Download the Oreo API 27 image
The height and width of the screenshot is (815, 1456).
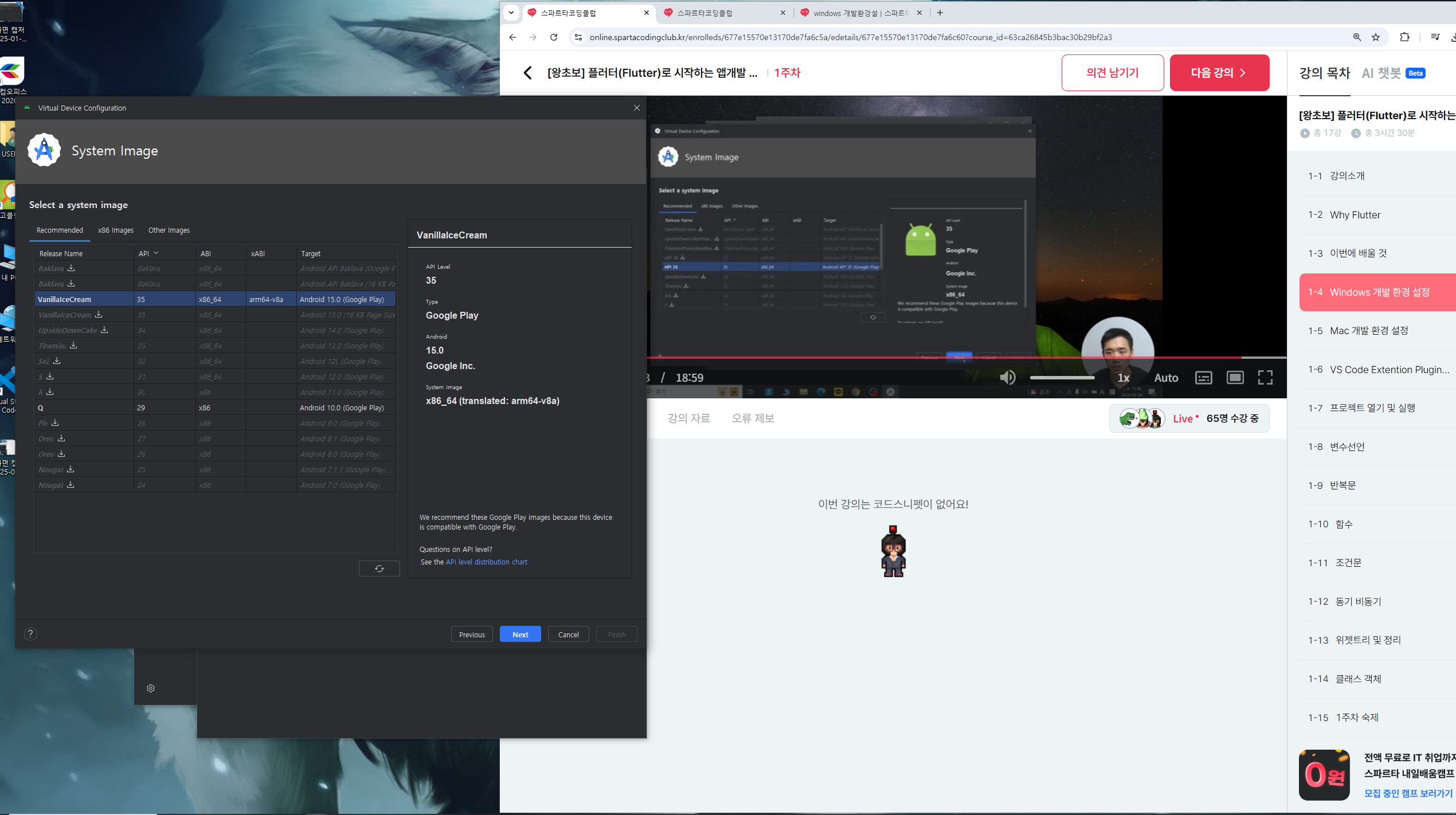tap(61, 438)
